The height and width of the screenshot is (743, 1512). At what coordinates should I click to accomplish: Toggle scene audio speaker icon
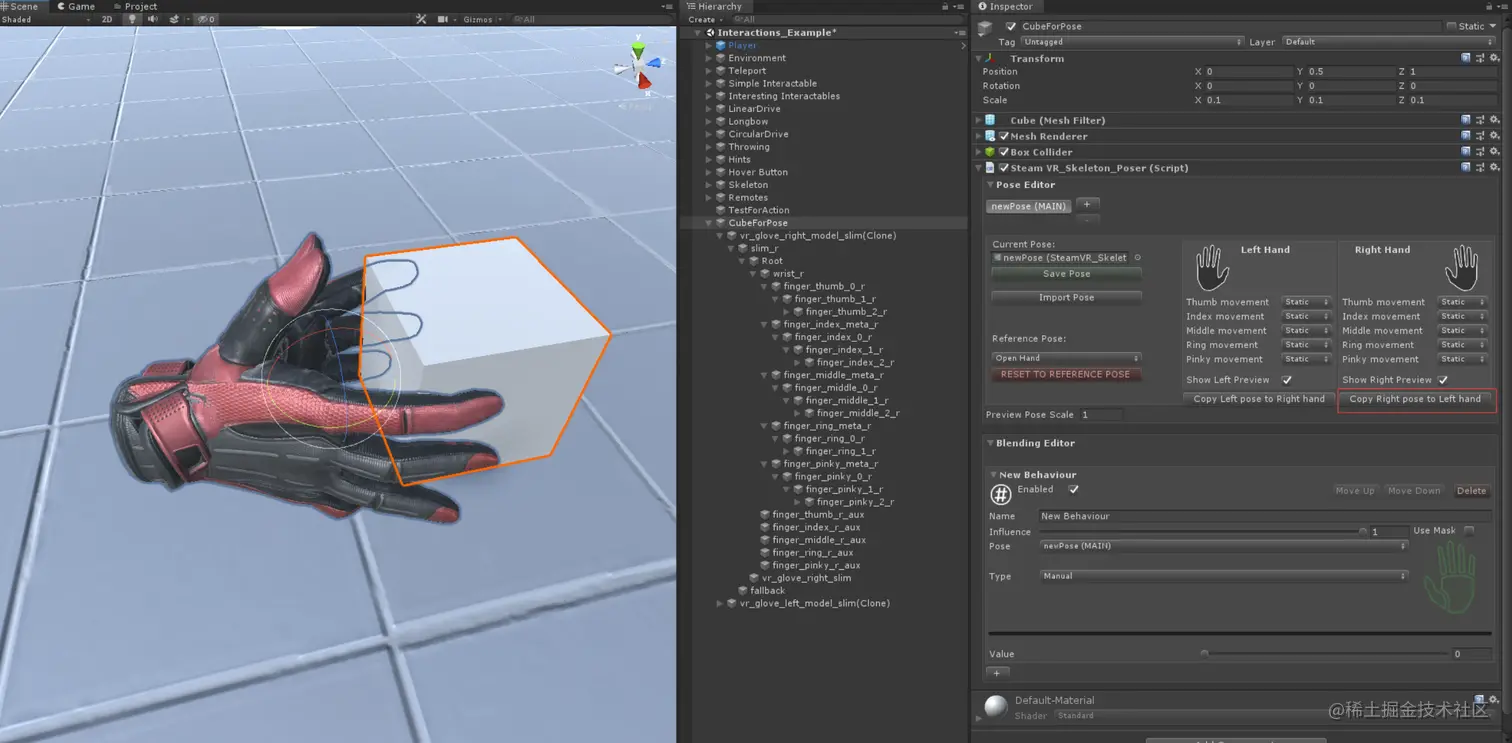click(153, 19)
